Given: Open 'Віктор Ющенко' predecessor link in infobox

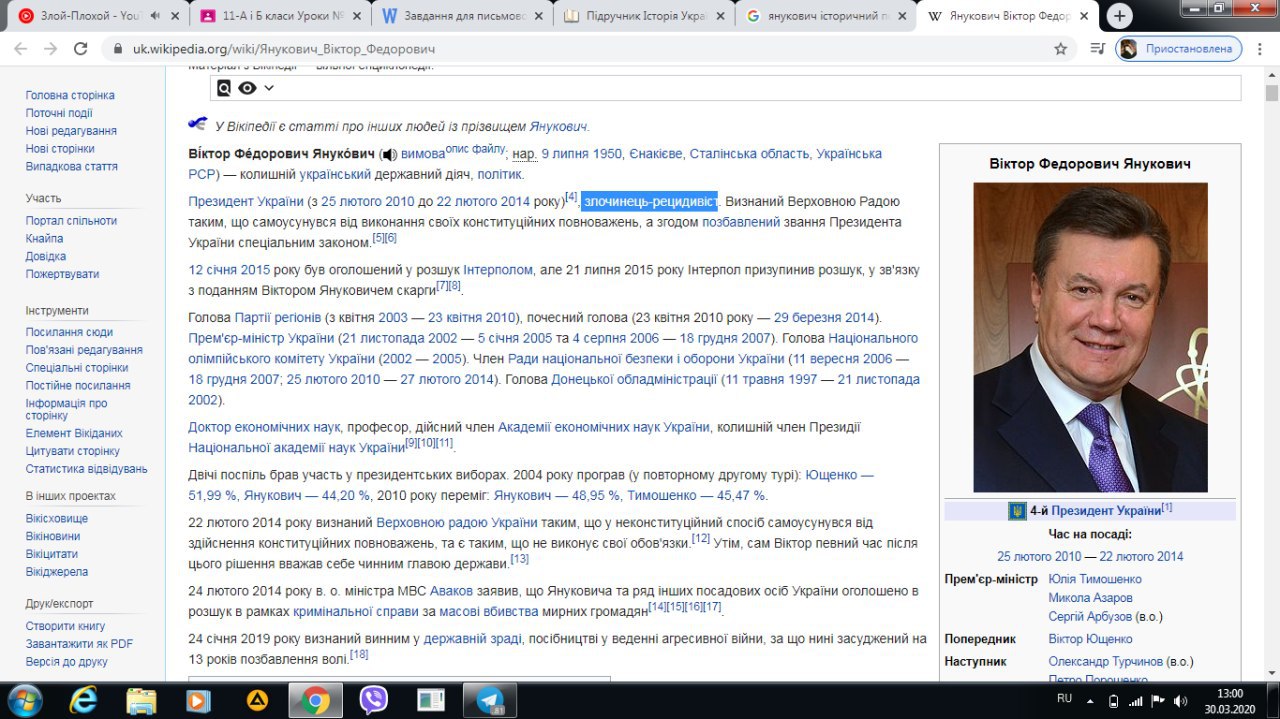Looking at the screenshot, I should pyautogui.click(x=1091, y=639).
